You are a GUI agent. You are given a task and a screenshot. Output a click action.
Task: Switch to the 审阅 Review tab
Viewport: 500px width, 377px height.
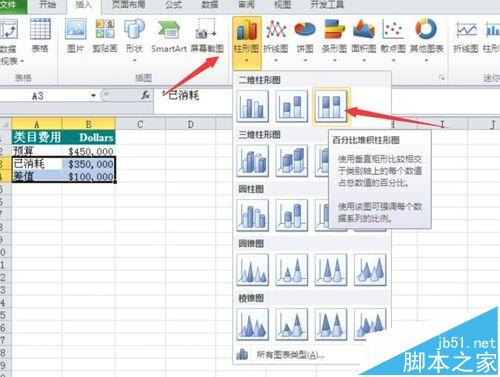pyautogui.click(x=246, y=5)
